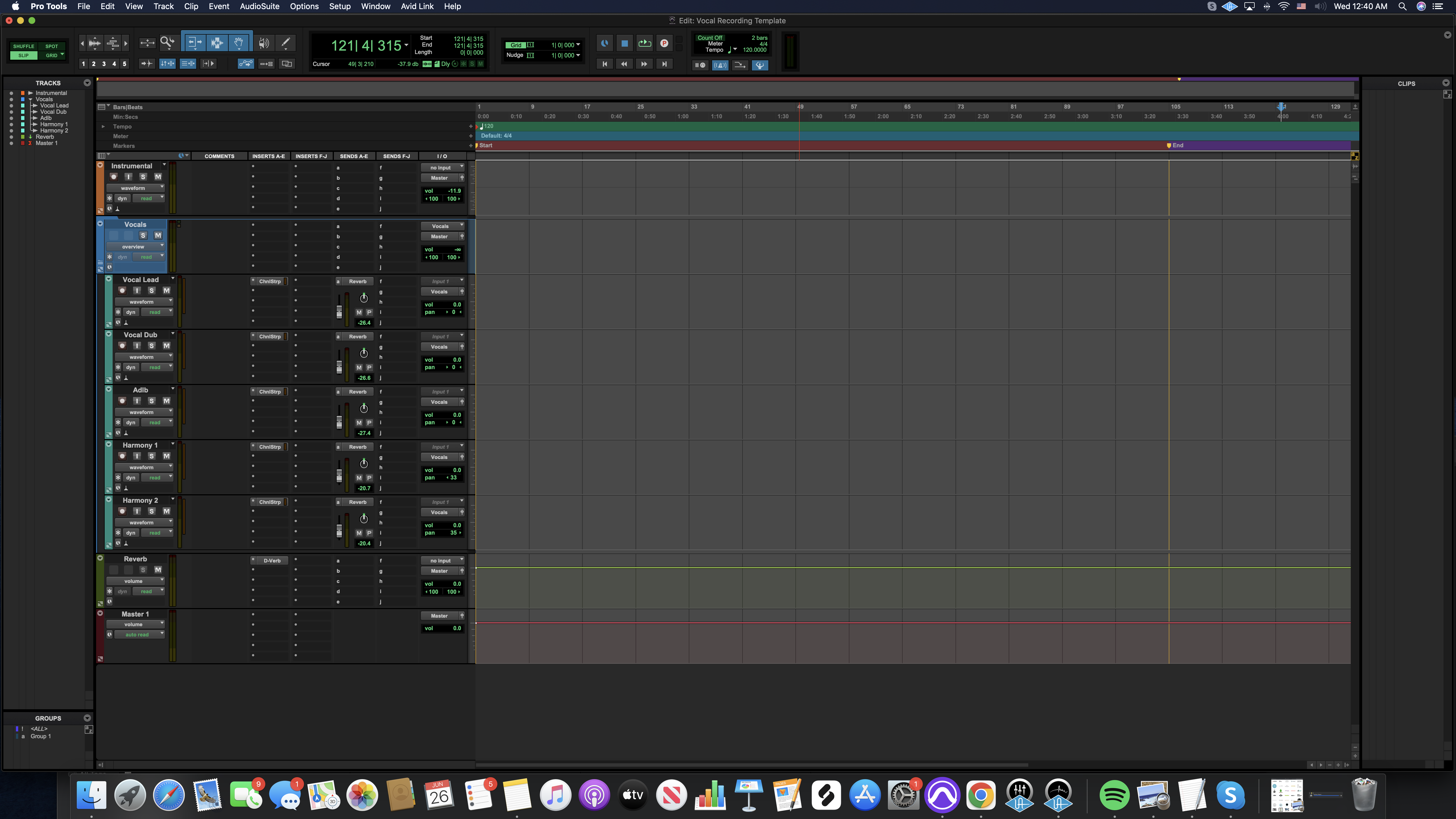Screen dimensions: 1456x819
Task: Select the Pencil tool
Action: (x=286, y=43)
